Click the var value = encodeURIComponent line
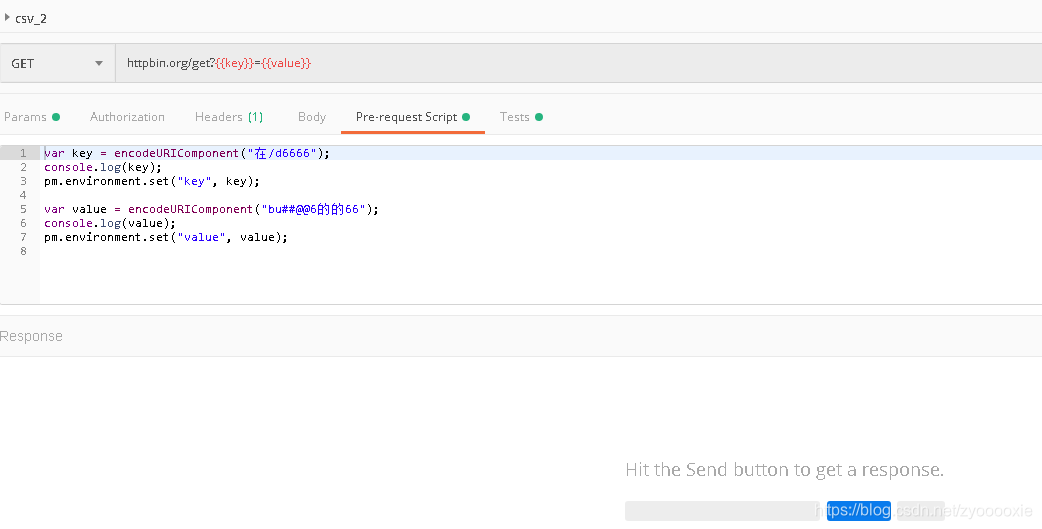The height and width of the screenshot is (529, 1042). point(211,209)
